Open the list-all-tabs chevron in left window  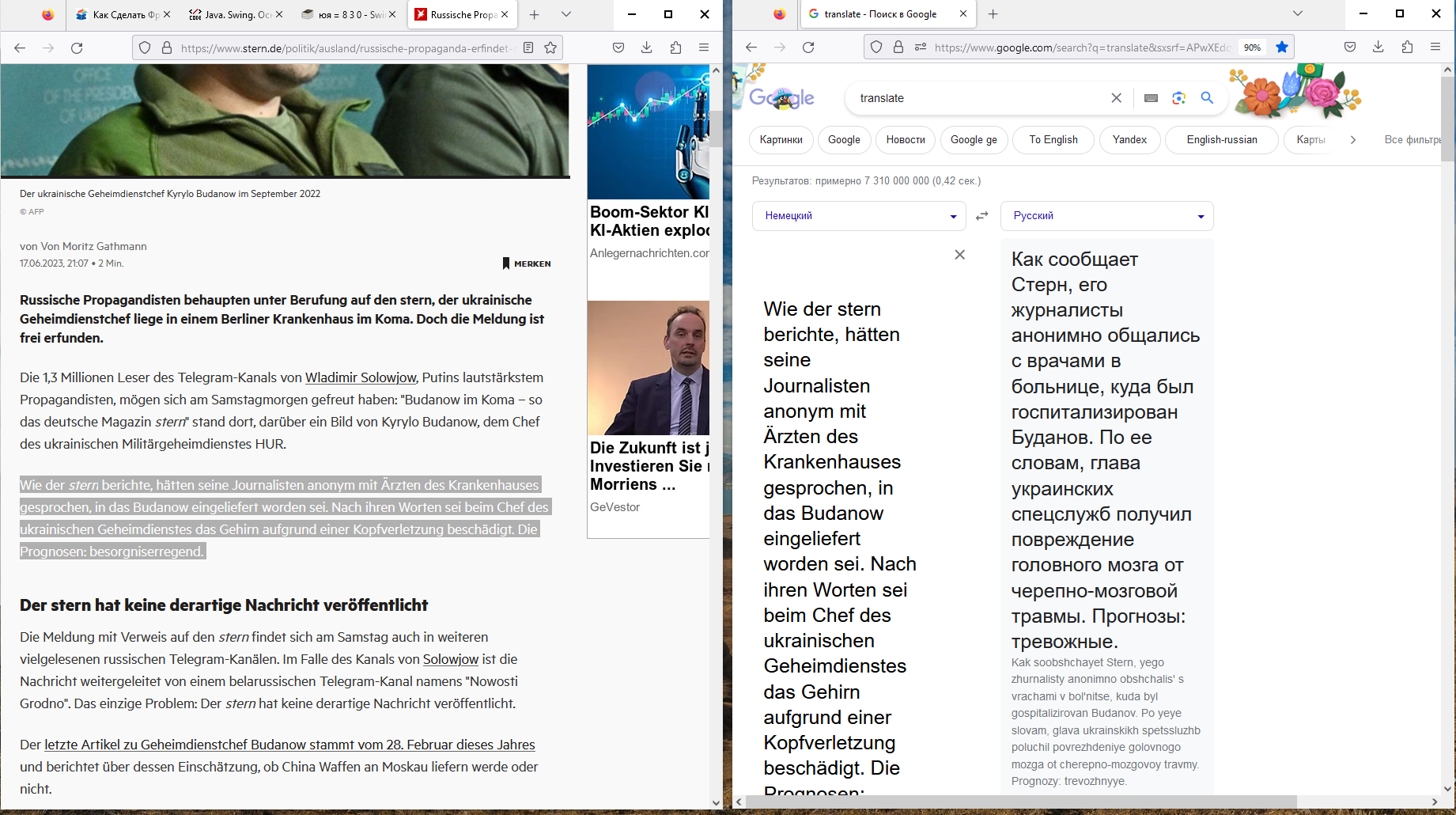click(566, 14)
